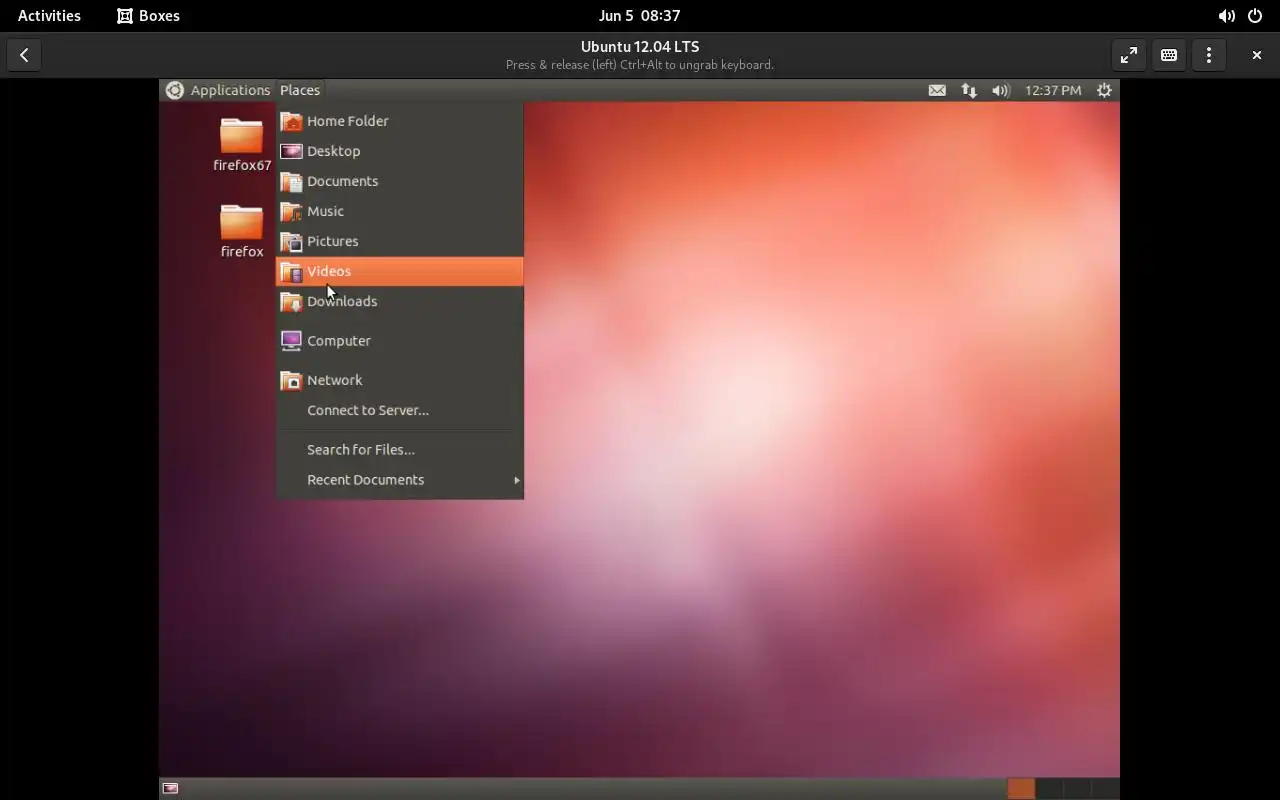This screenshot has width=1280, height=800.
Task: Click the Network folder icon in menu
Action: tap(291, 380)
